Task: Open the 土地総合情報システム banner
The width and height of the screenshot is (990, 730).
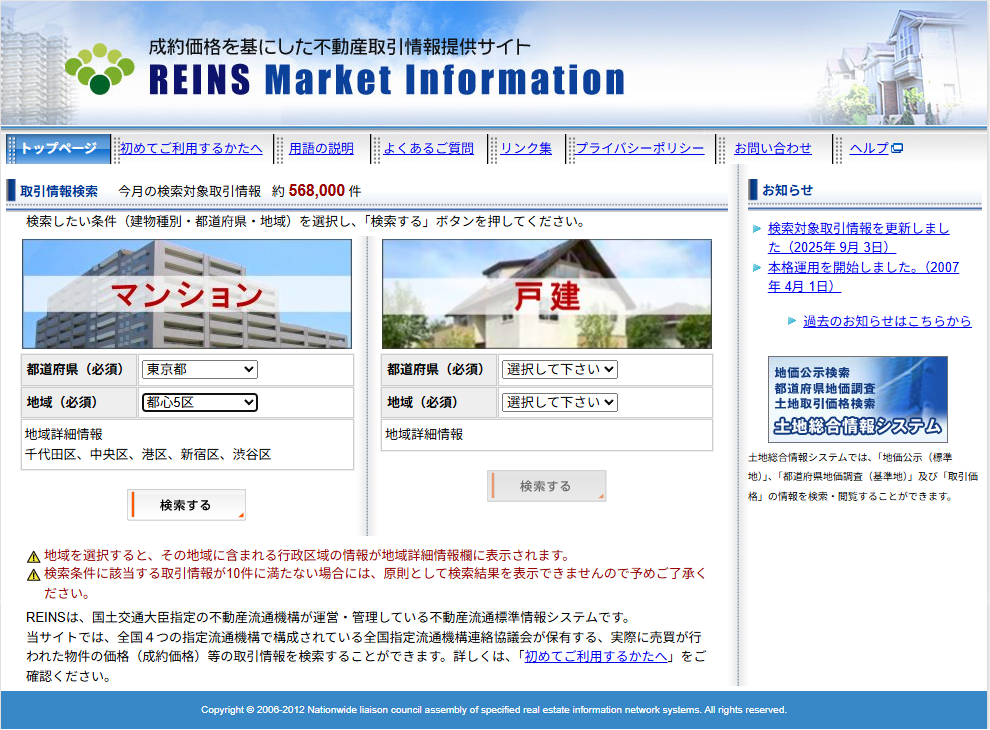Action: (x=857, y=399)
